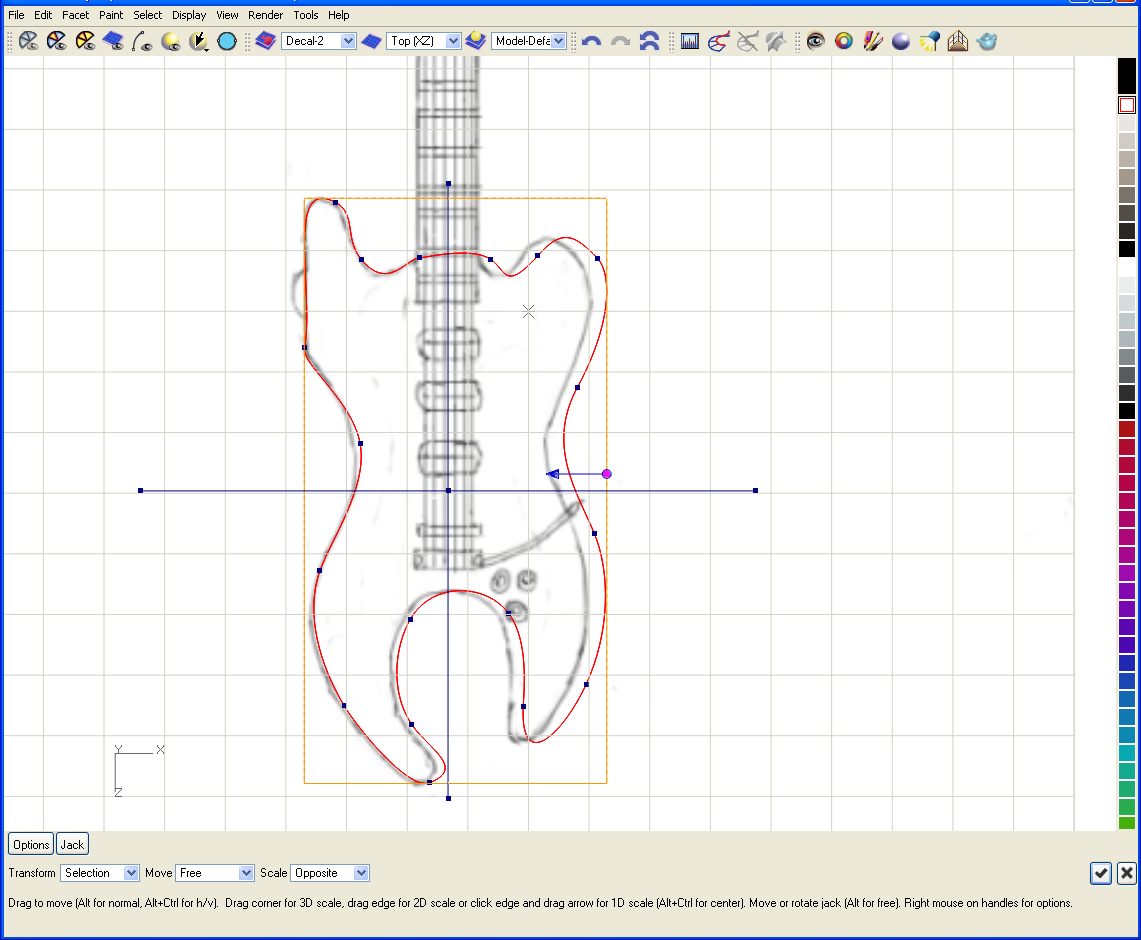Image resolution: width=1141 pixels, height=940 pixels.
Task: Click the magenta scale handle on bounding box
Action: click(x=607, y=474)
